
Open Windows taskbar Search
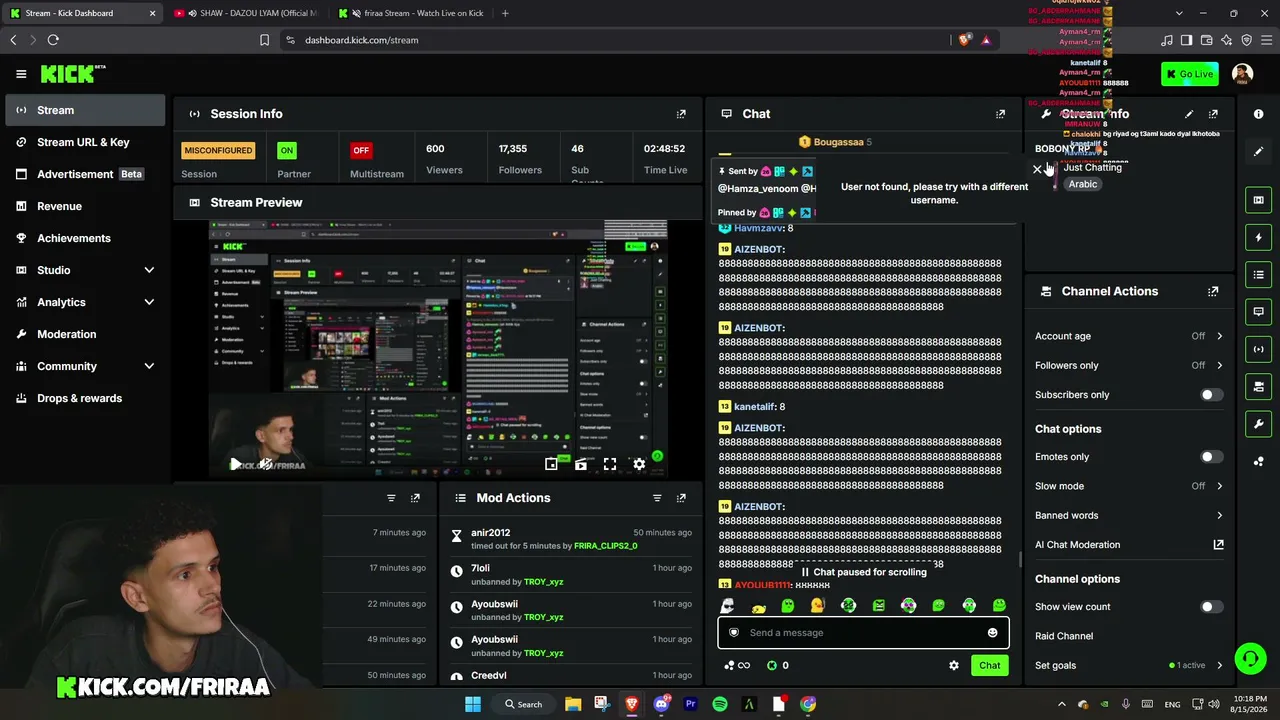[523, 704]
